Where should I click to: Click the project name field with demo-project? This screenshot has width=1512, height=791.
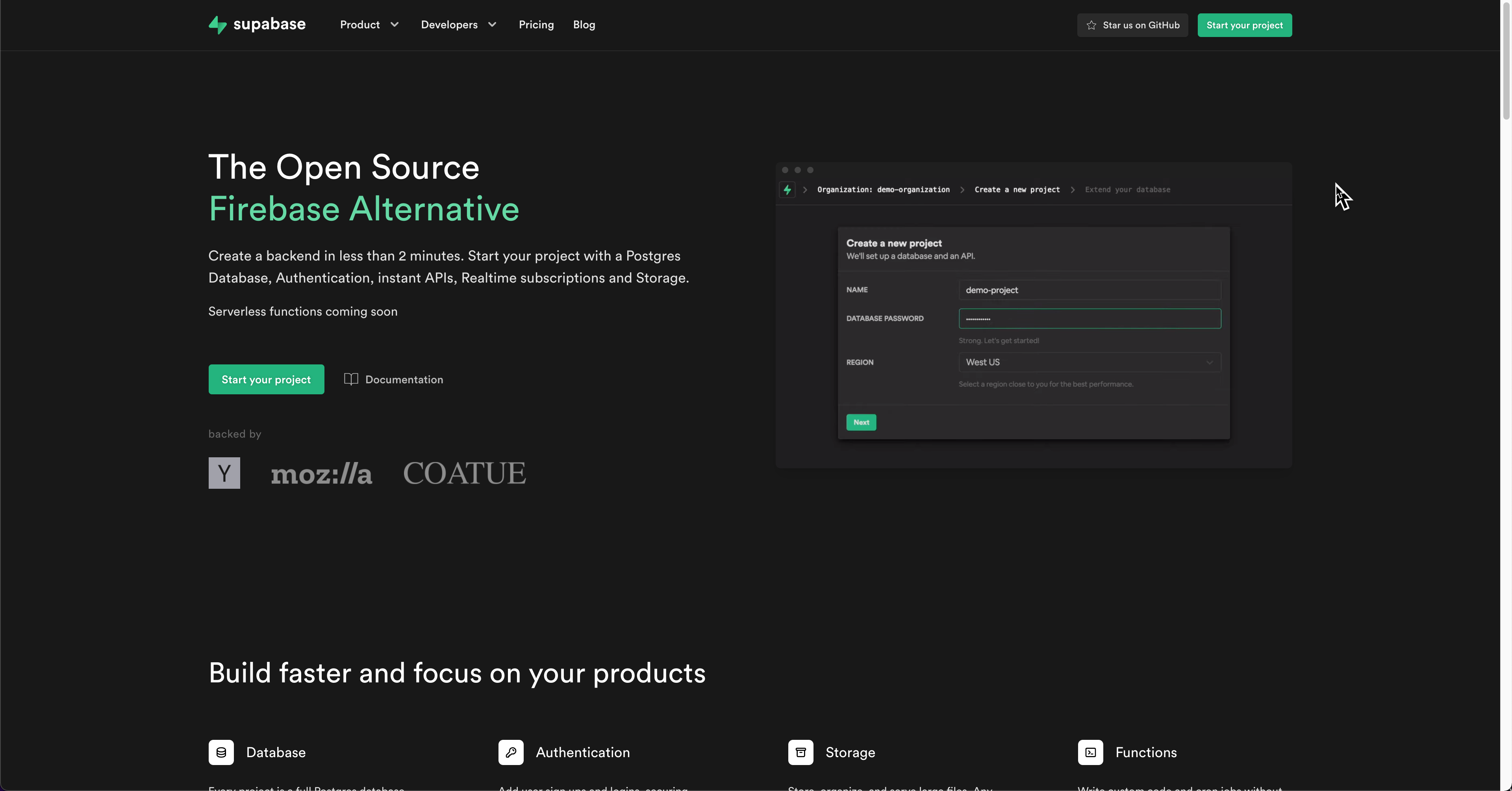click(x=1090, y=290)
